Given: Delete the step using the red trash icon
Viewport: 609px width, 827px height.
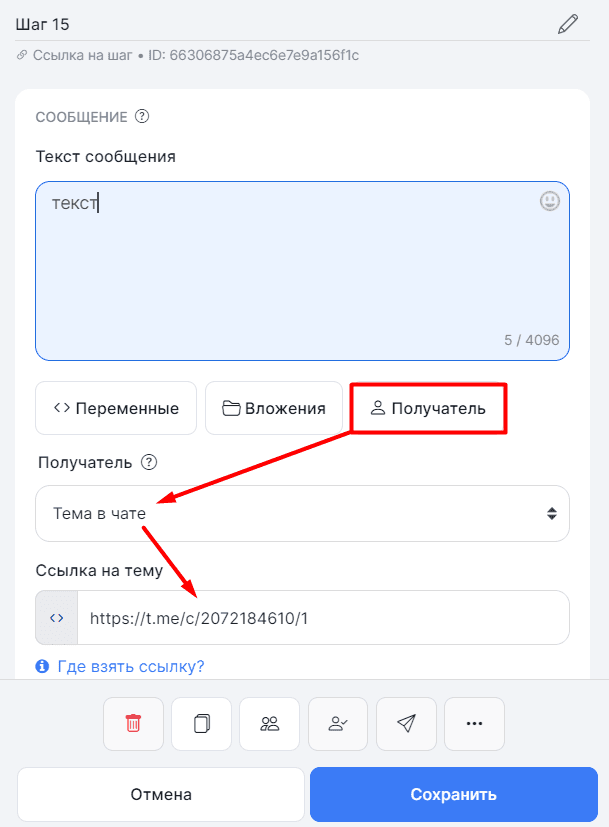Looking at the screenshot, I should [x=133, y=723].
